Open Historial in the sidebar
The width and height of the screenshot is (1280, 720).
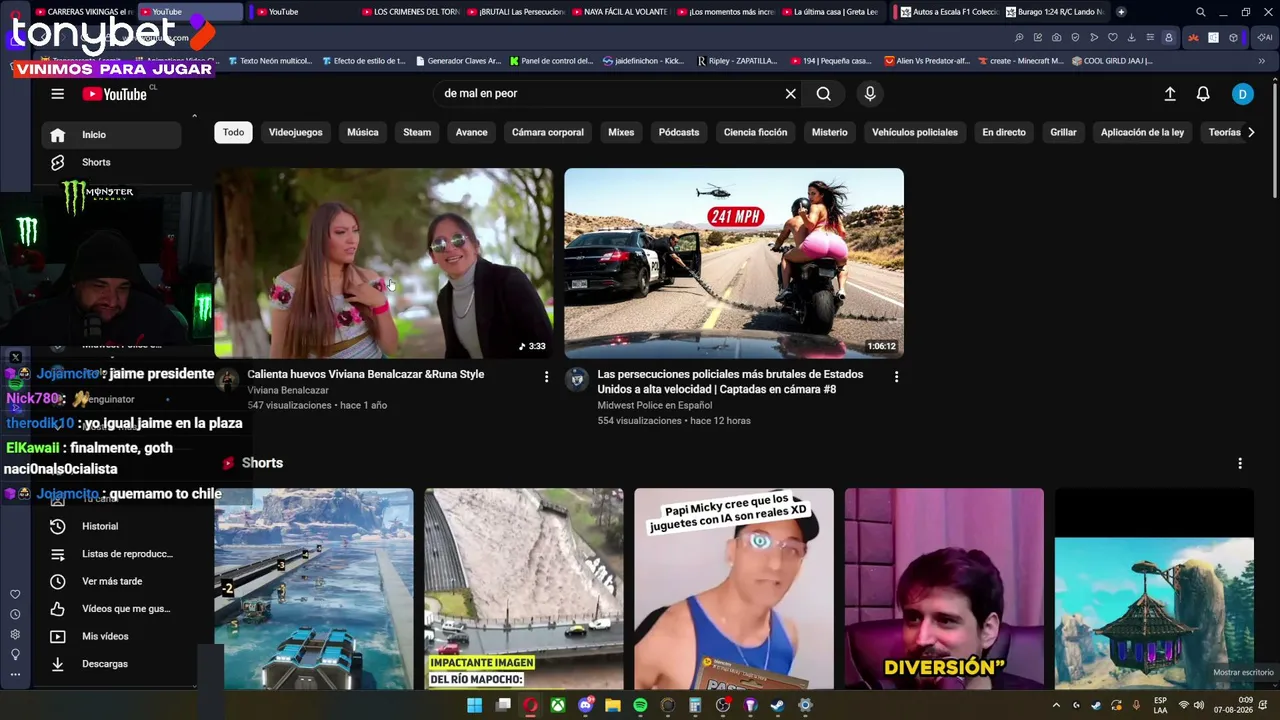tap(112, 526)
